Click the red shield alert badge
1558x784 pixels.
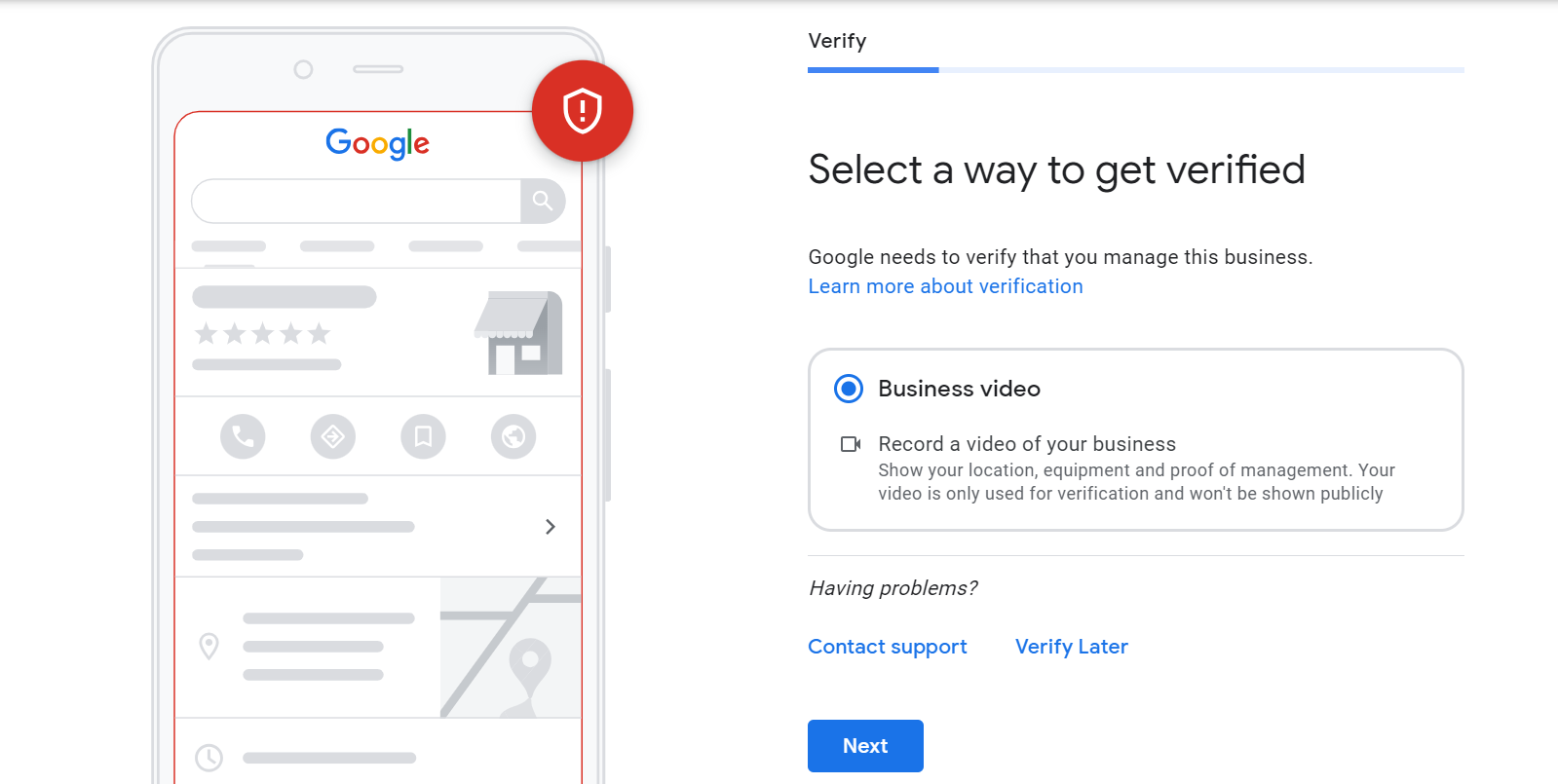click(582, 110)
